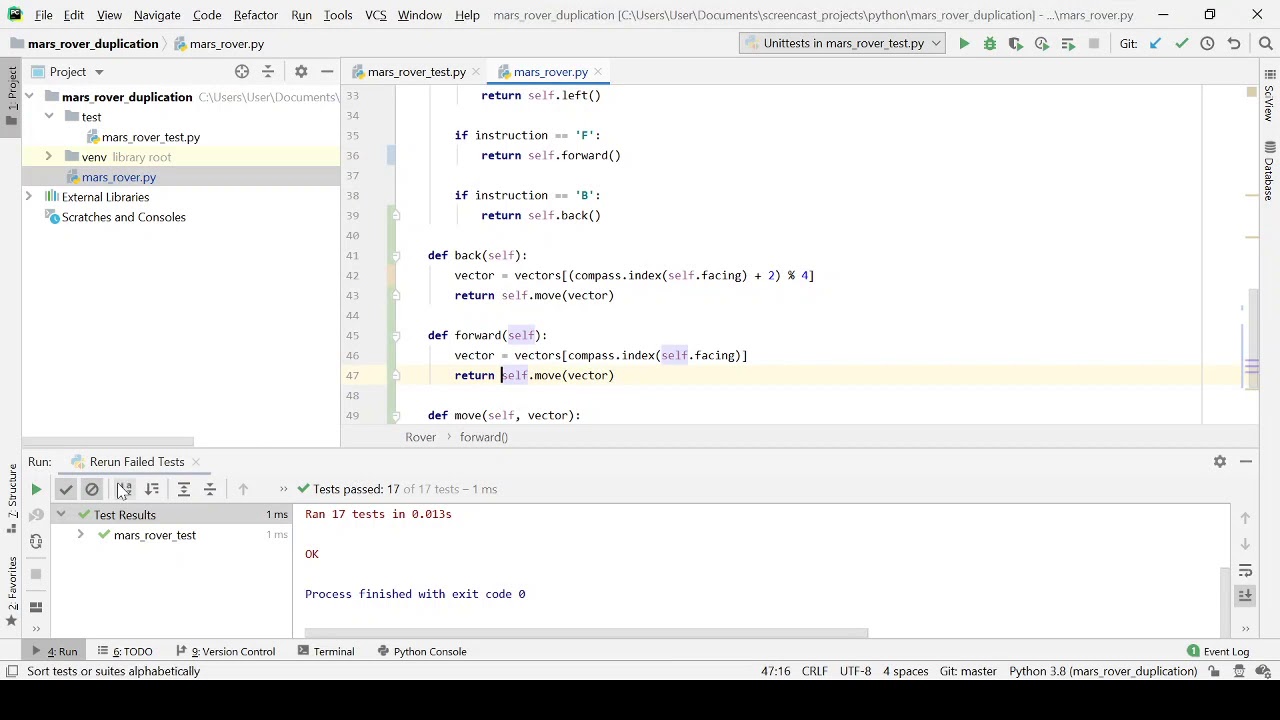1280x720 pixels.
Task: Hide the Run tool window
Action: (1246, 461)
